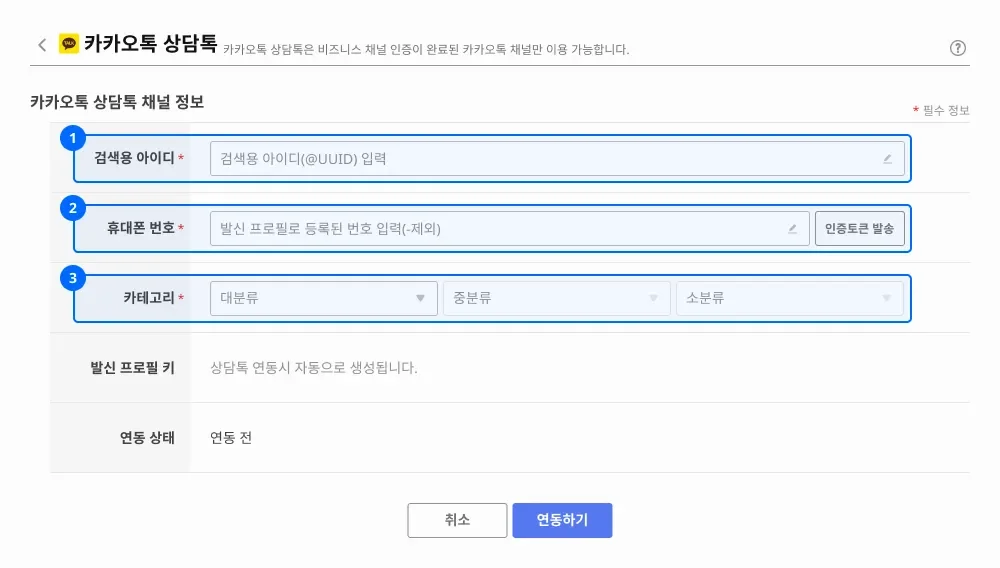Open the 중분류 category dropdown
The image size is (1000, 568).
click(556, 298)
